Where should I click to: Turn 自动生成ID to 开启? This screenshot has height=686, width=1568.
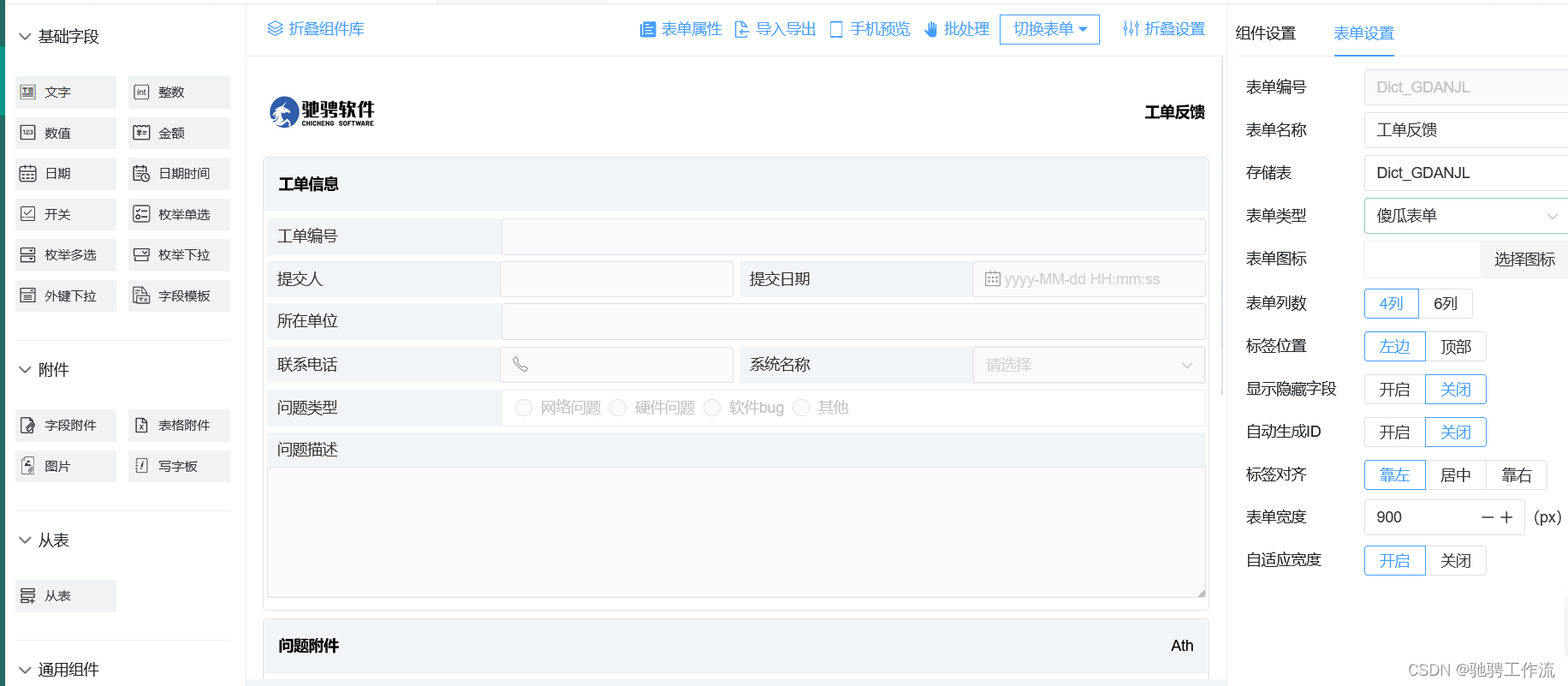coord(1395,432)
